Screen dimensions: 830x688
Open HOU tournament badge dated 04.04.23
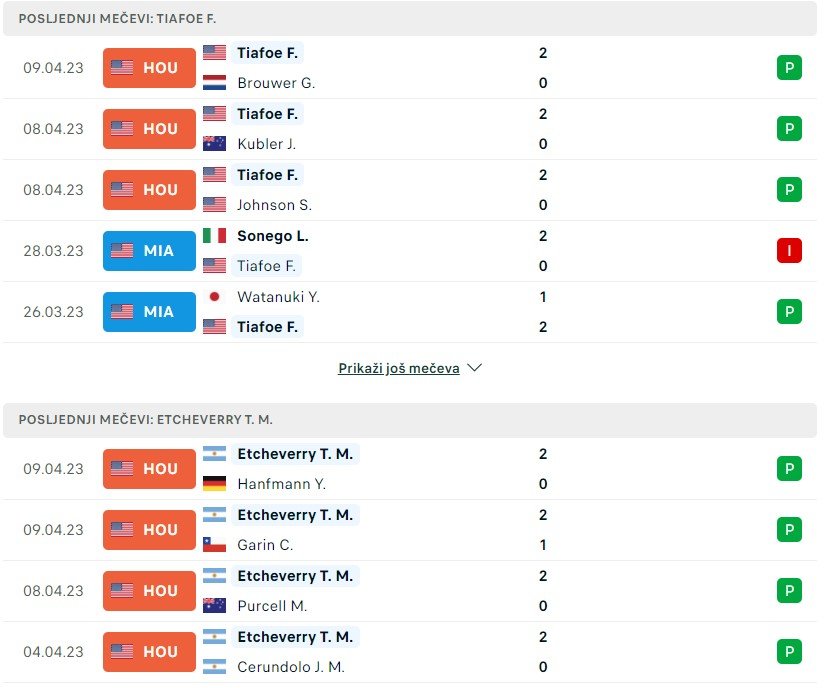[x=149, y=652]
